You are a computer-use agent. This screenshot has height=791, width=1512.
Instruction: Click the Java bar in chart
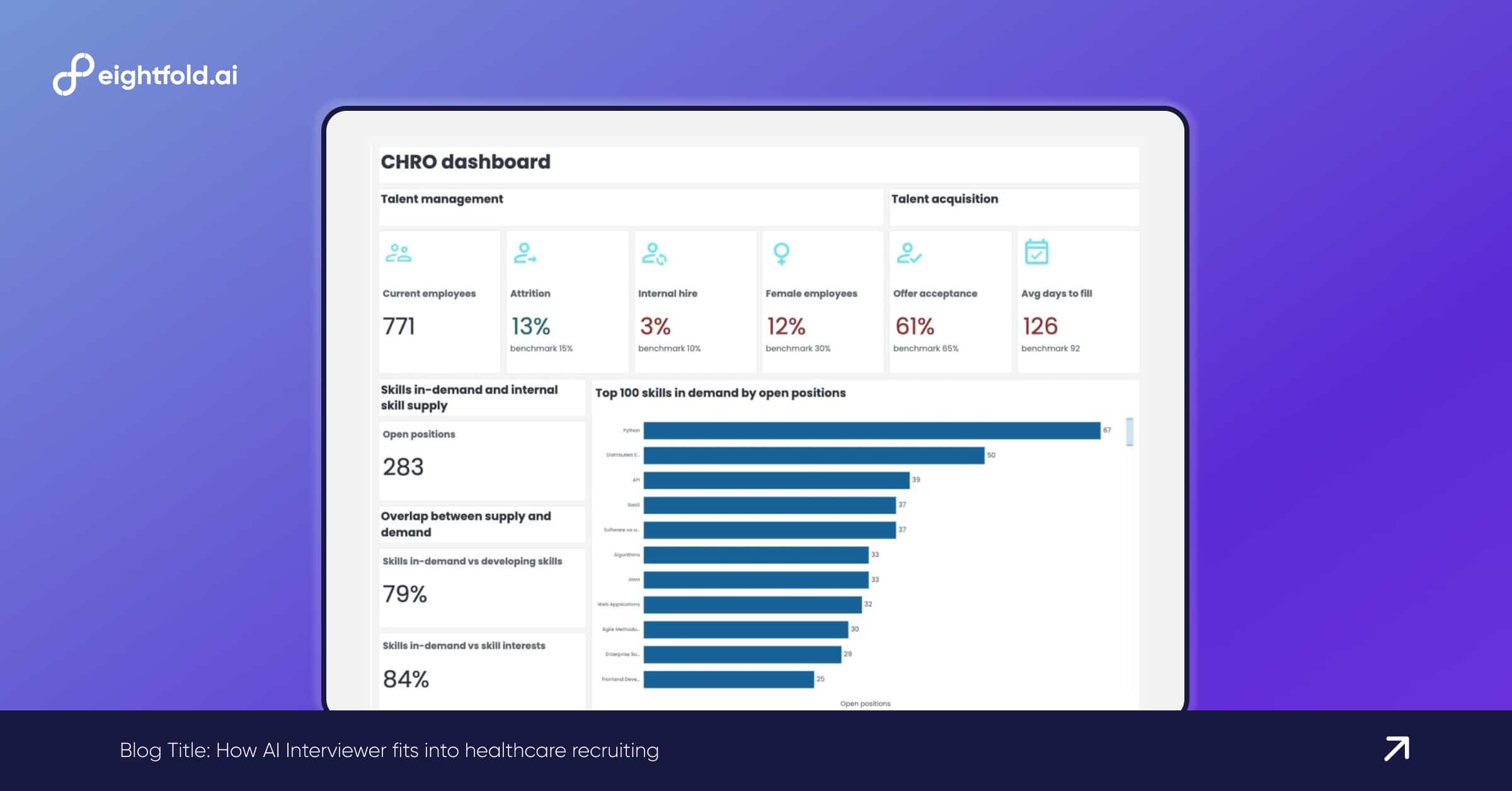756,579
